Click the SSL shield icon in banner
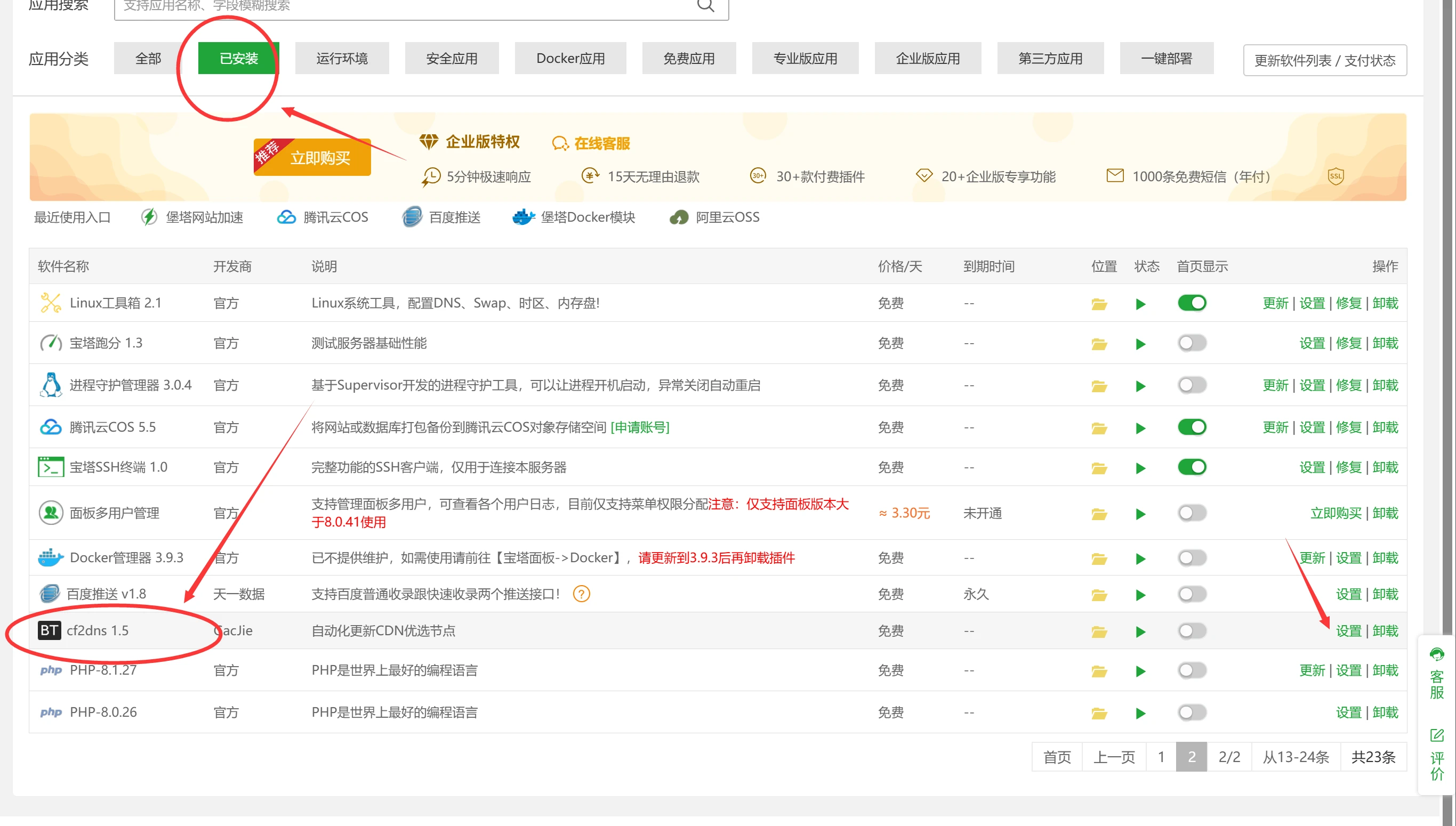This screenshot has height=826, width=1456. (1336, 176)
